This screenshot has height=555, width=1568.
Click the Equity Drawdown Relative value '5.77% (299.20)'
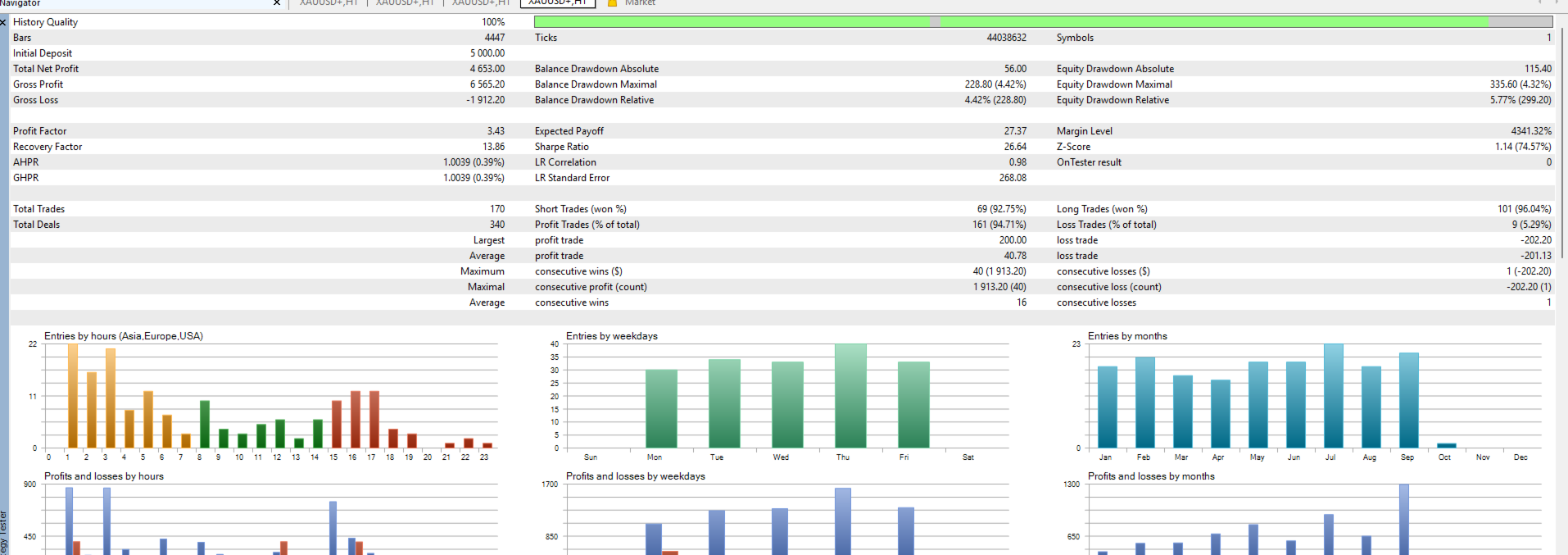[1520, 100]
